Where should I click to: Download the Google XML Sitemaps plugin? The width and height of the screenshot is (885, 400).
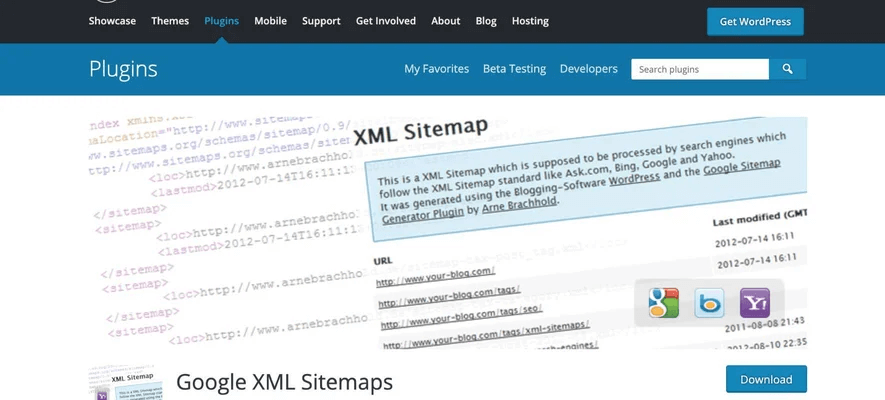(766, 379)
